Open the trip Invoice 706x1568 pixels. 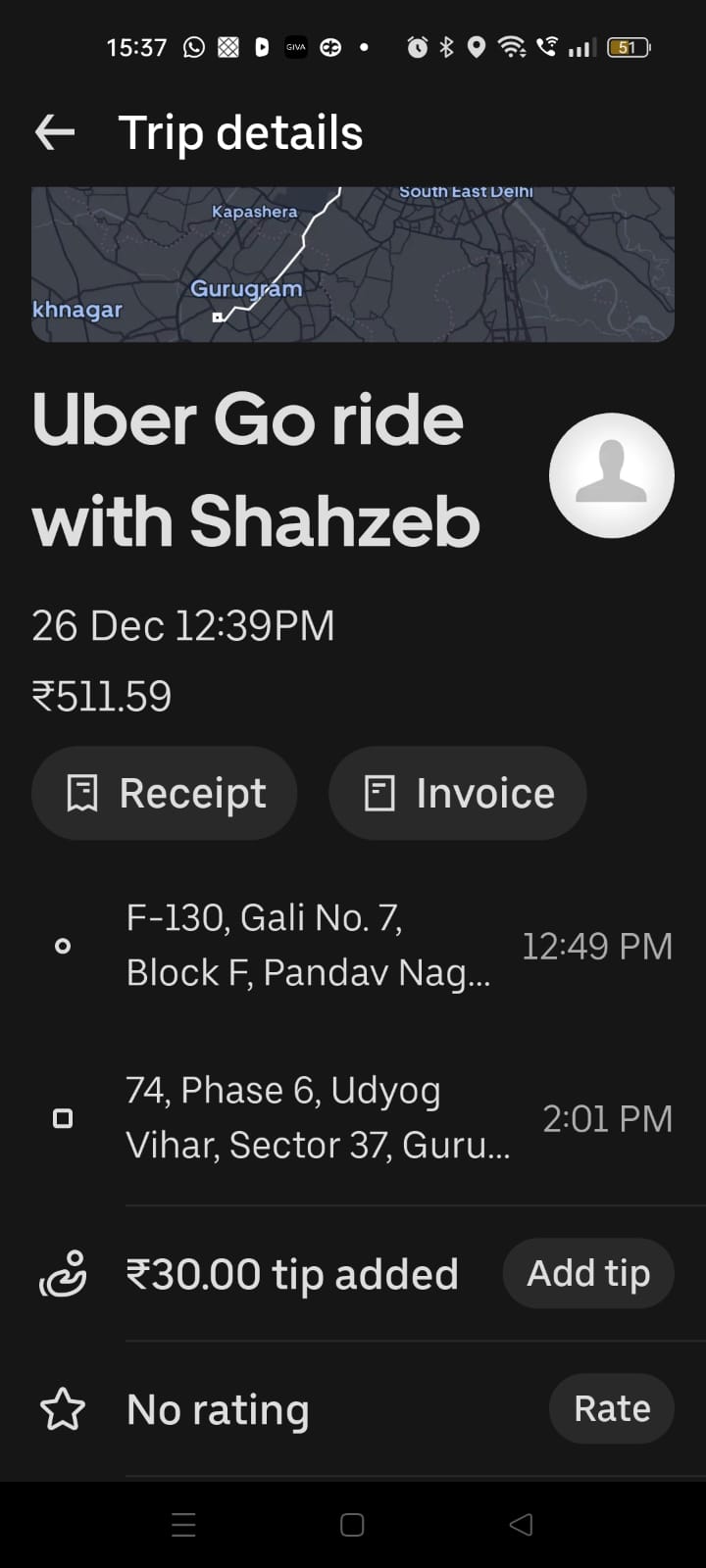coord(458,793)
